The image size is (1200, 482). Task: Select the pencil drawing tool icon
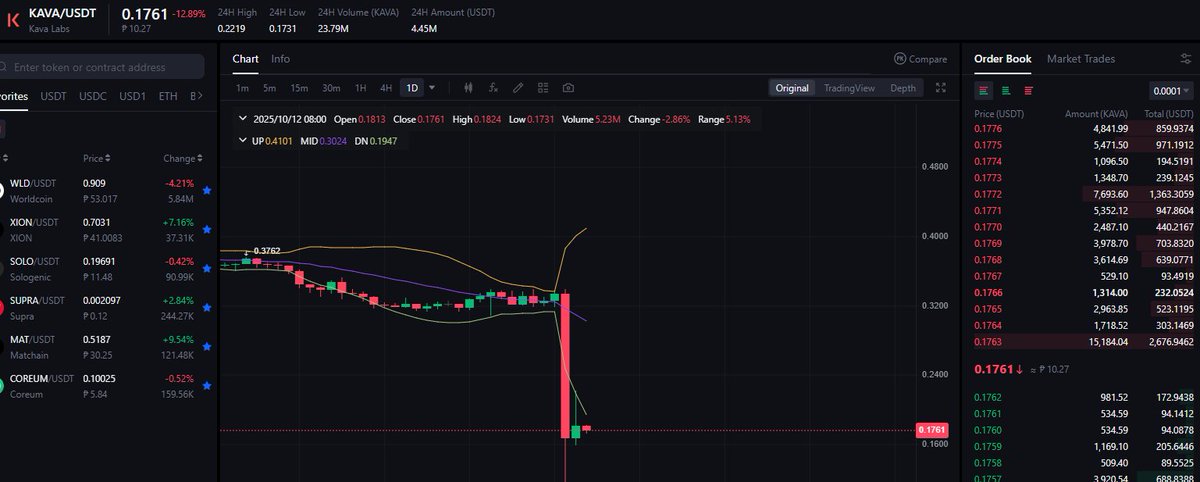tap(518, 88)
